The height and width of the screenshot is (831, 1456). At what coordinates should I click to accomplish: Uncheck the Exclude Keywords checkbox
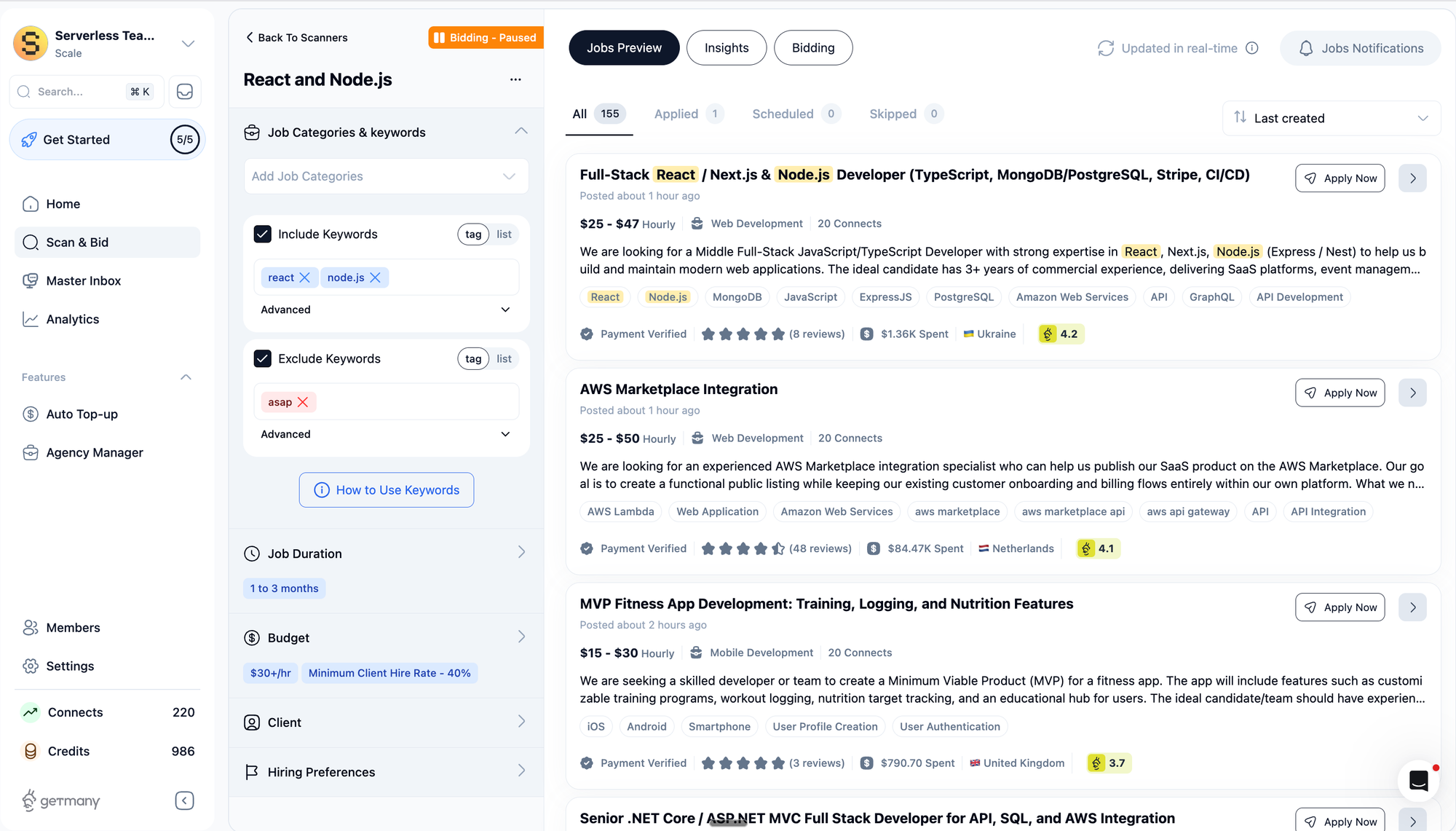[263, 358]
